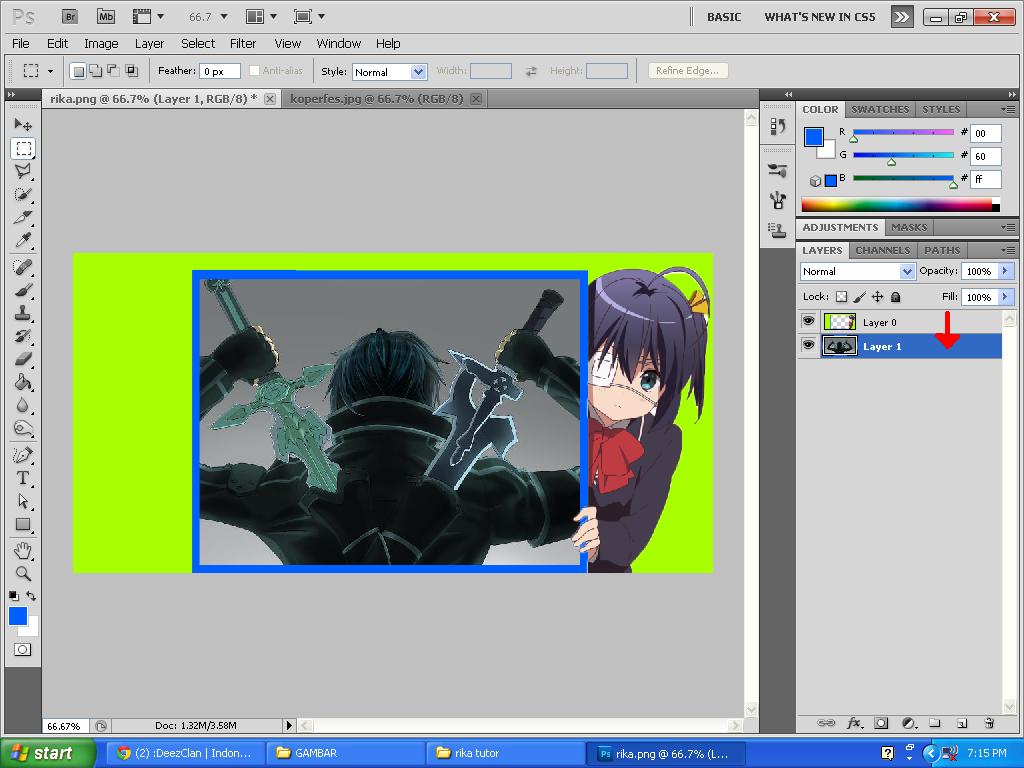Swap foreground and background colors
The image size is (1024, 768).
[31, 595]
